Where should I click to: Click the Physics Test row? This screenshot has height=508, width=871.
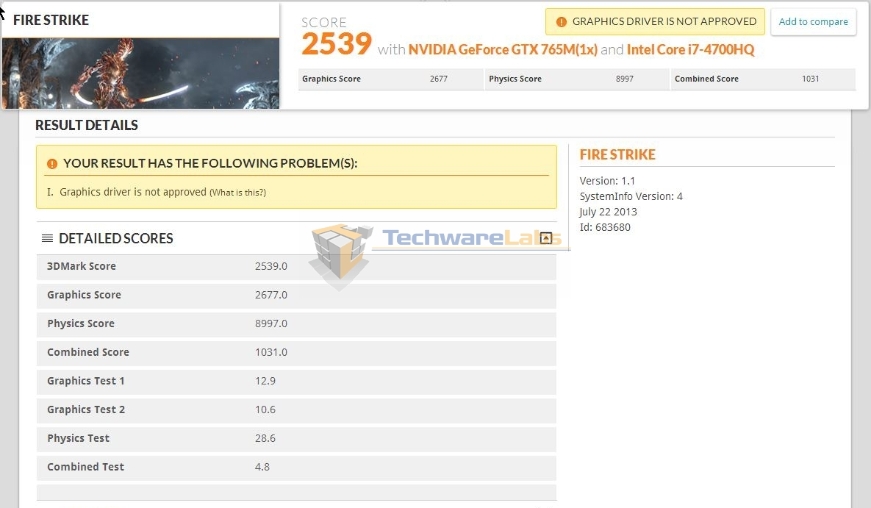click(296, 438)
